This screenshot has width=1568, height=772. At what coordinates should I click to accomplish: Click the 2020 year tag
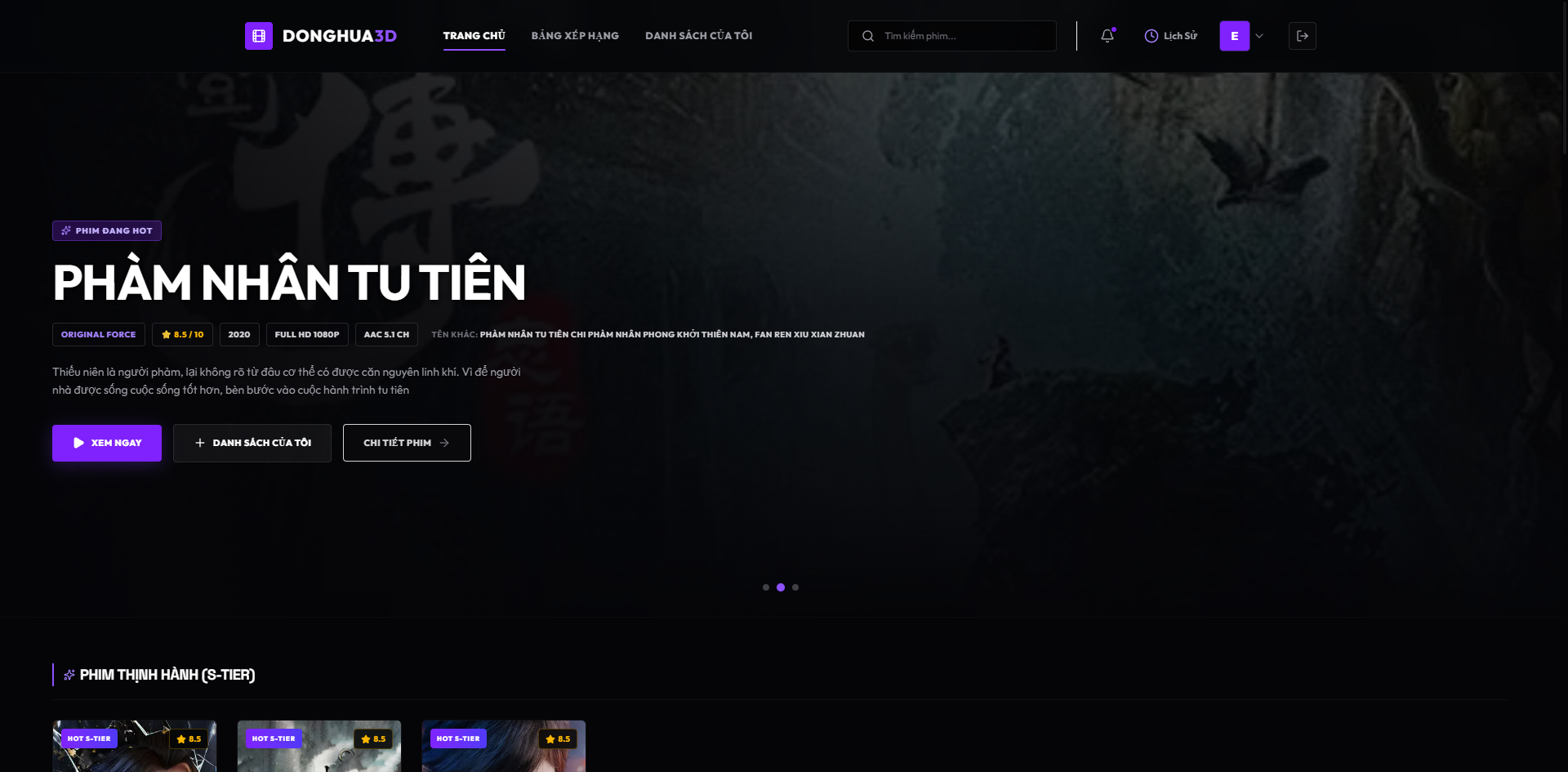point(239,335)
